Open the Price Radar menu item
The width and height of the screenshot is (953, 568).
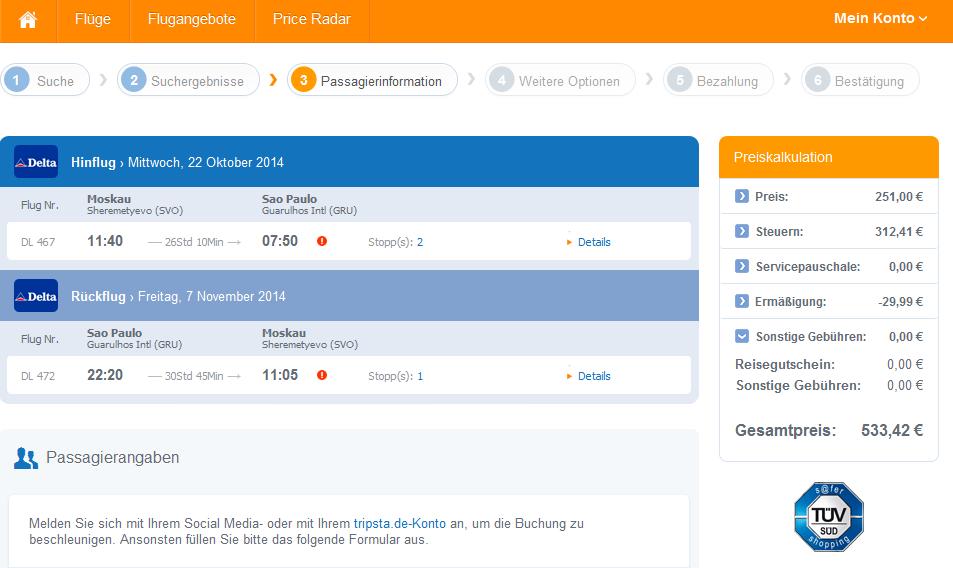(311, 19)
